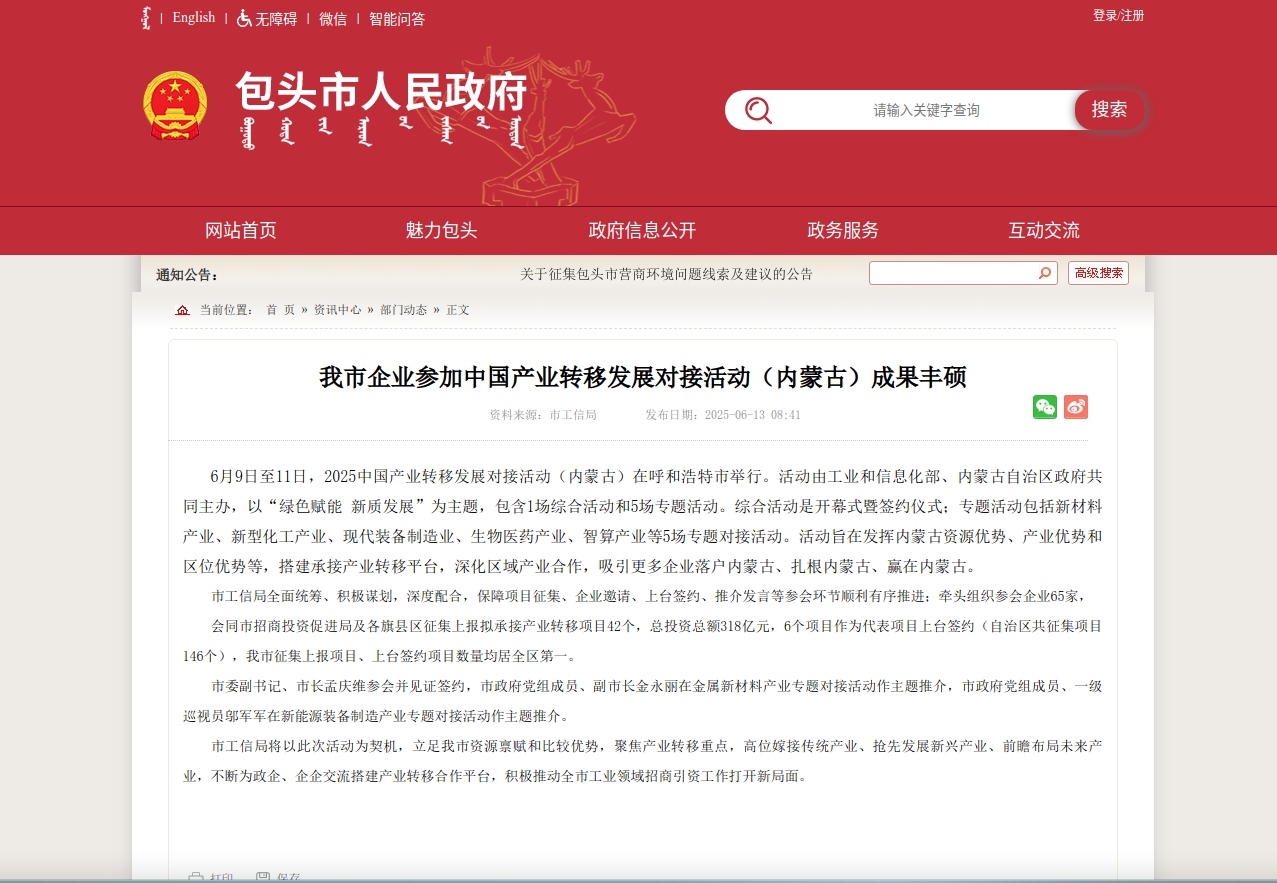Open 政府信息公开 navigation menu

(x=642, y=230)
